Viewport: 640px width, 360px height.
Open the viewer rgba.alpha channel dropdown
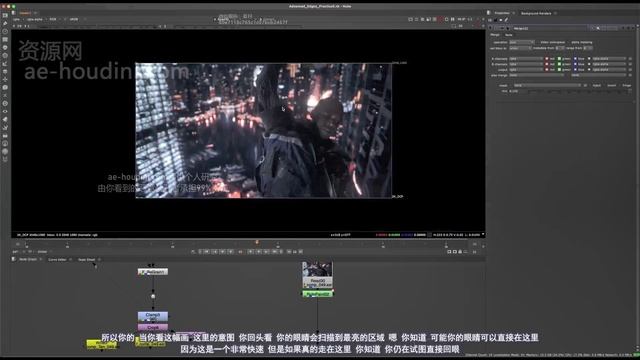click(37, 19)
